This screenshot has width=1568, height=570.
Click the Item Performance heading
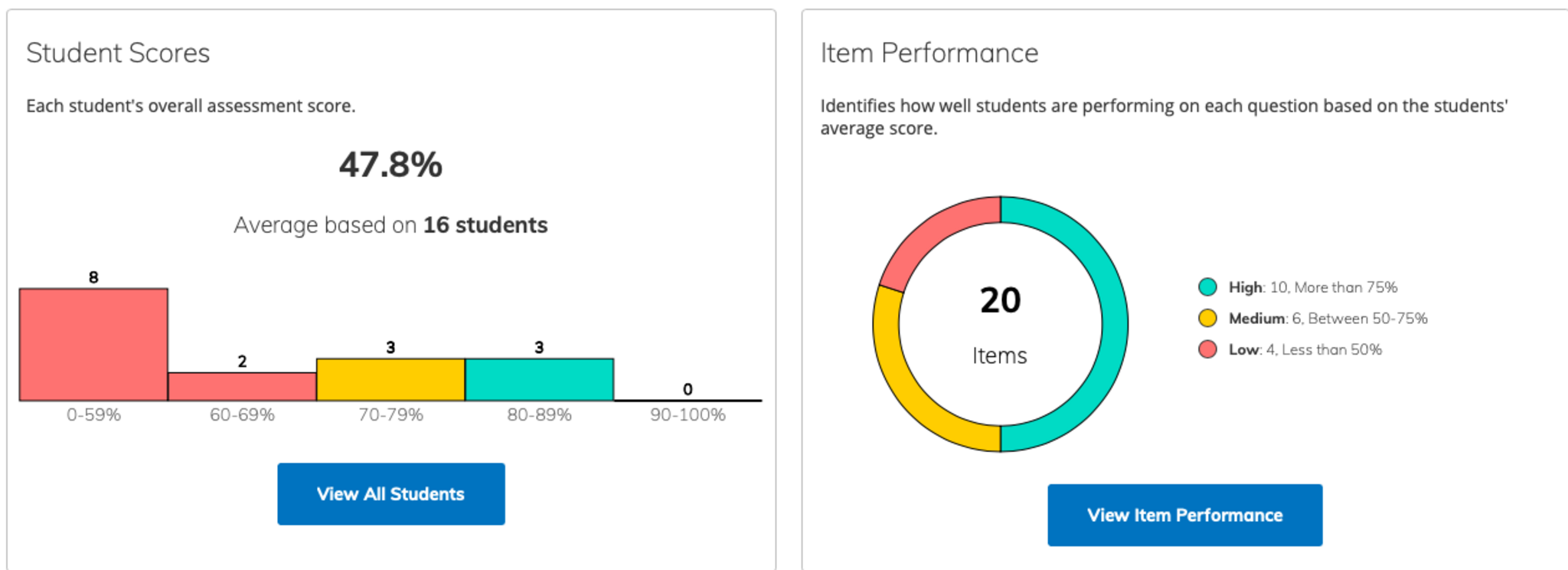click(929, 53)
